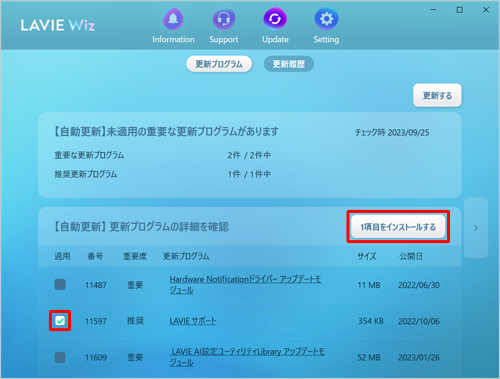
Task: Open the Information bell icon
Action: (x=173, y=19)
